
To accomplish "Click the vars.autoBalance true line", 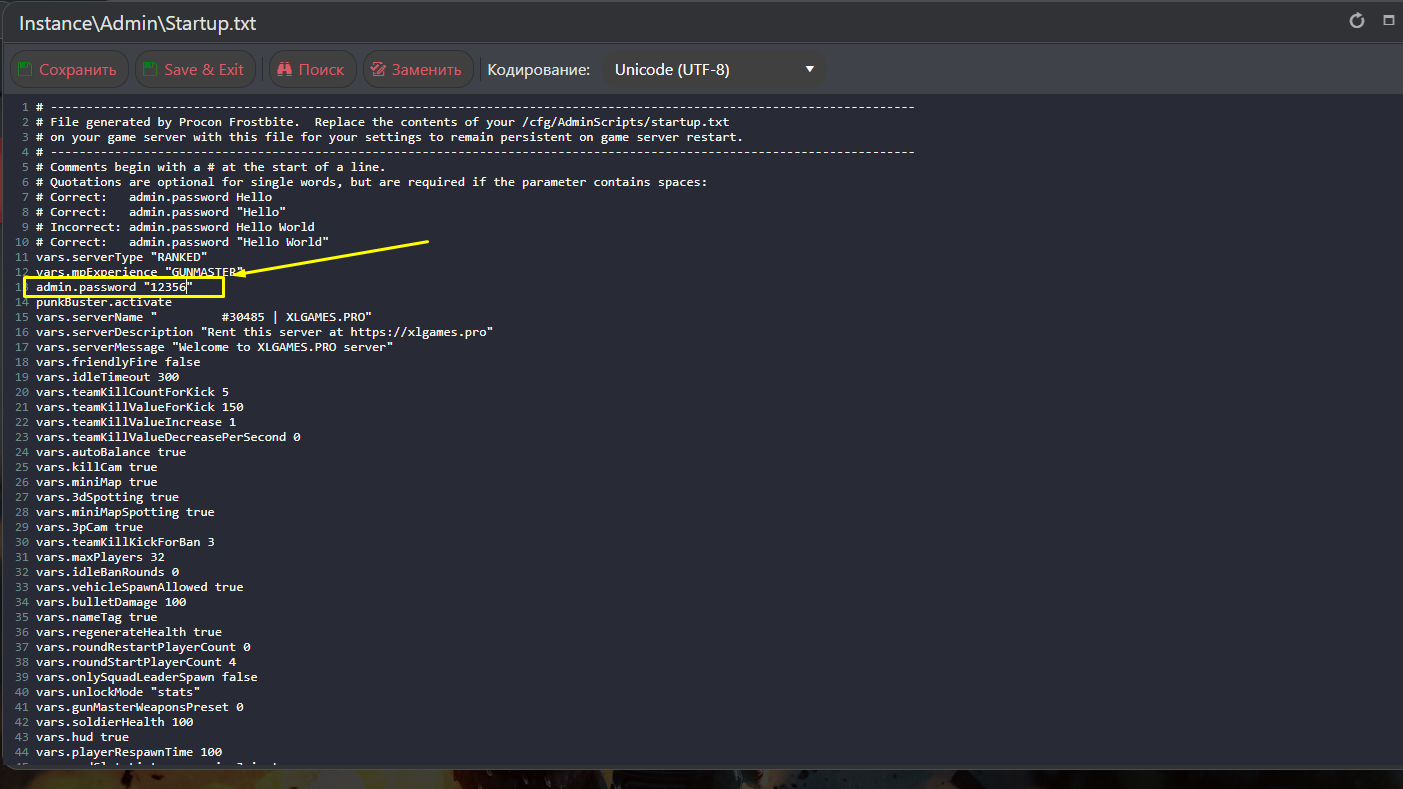I will click(x=110, y=452).
